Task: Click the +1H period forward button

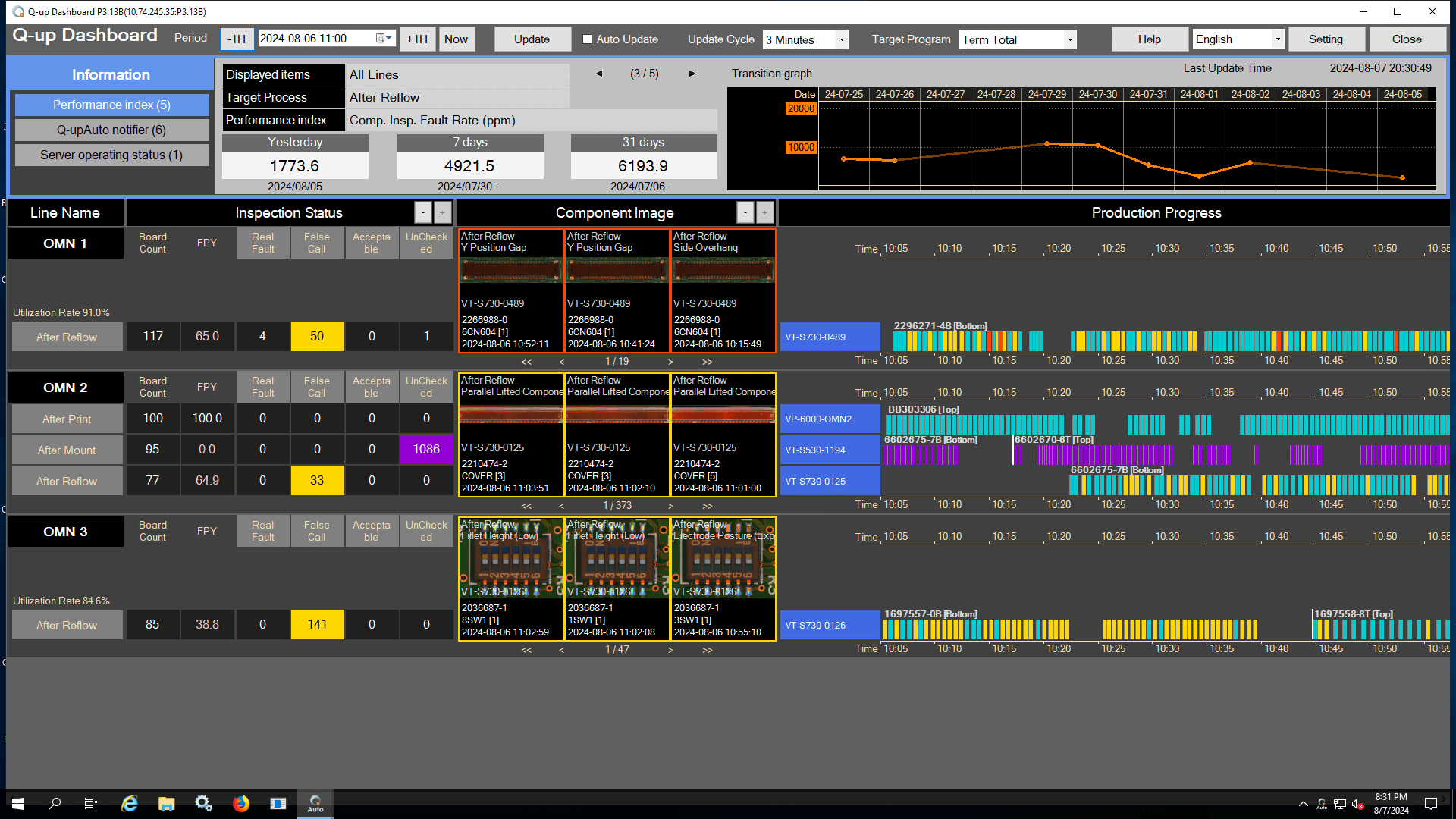Action: [417, 39]
